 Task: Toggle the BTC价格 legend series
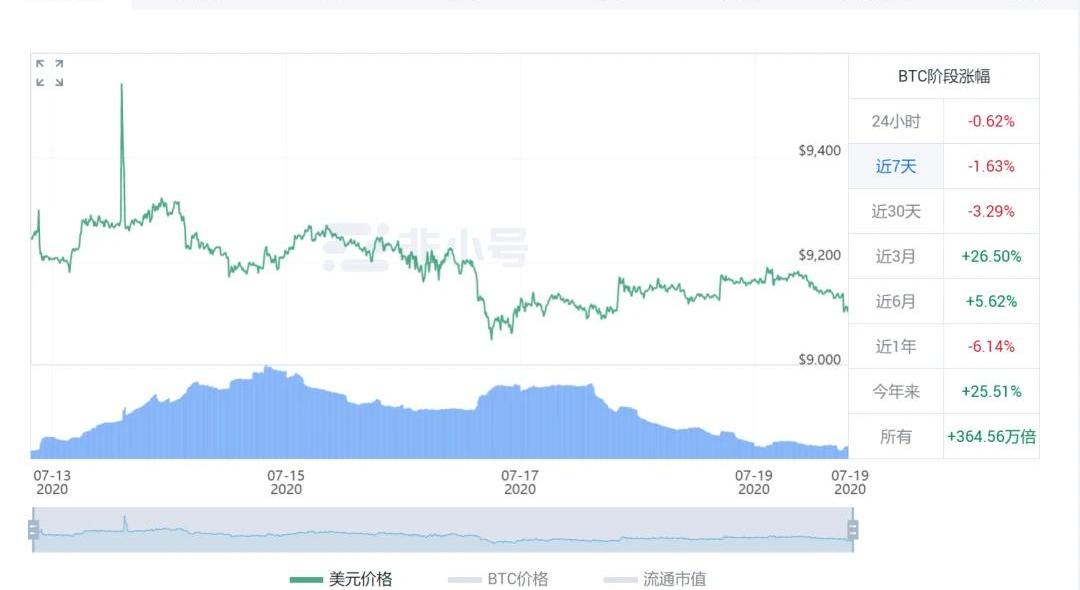coord(517,579)
